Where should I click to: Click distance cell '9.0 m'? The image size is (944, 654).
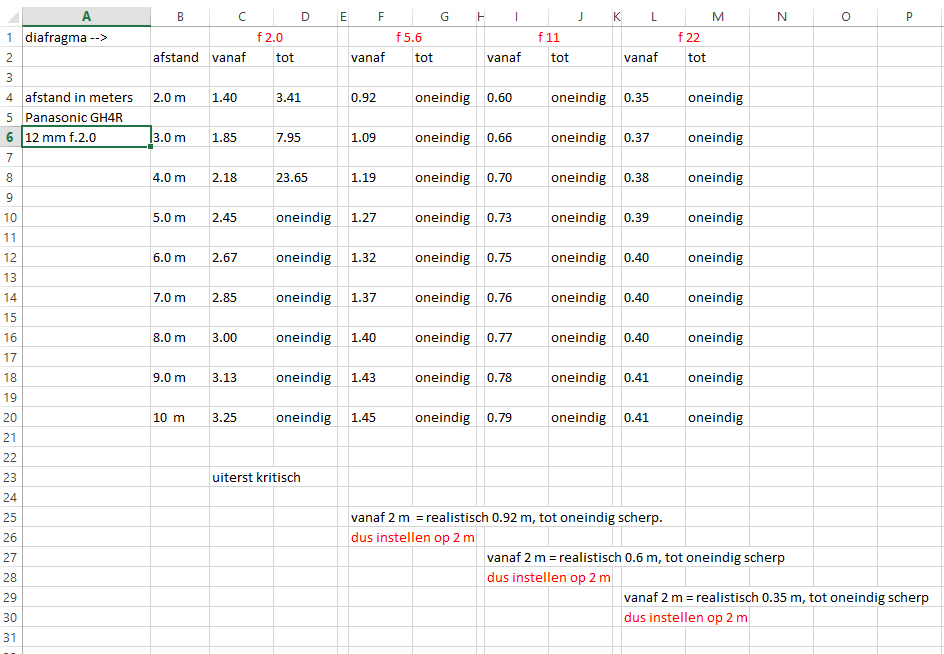point(180,378)
